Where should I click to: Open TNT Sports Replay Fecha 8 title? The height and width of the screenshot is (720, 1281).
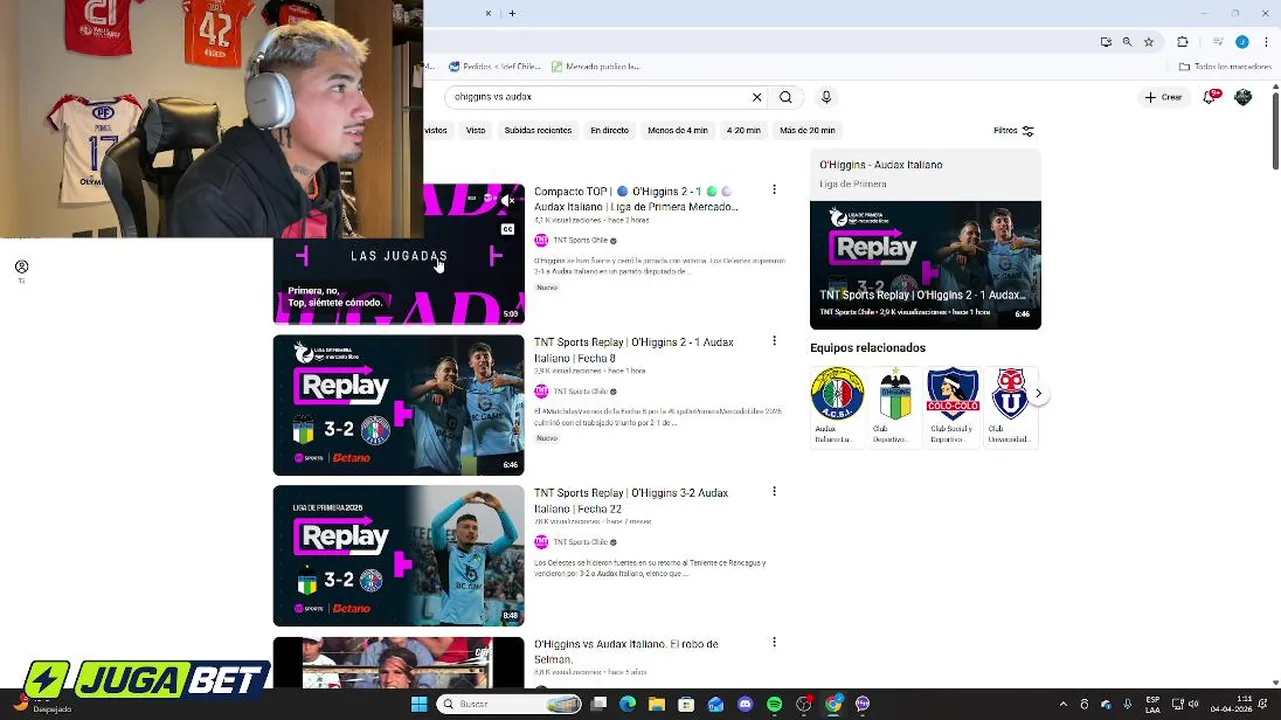pos(634,350)
